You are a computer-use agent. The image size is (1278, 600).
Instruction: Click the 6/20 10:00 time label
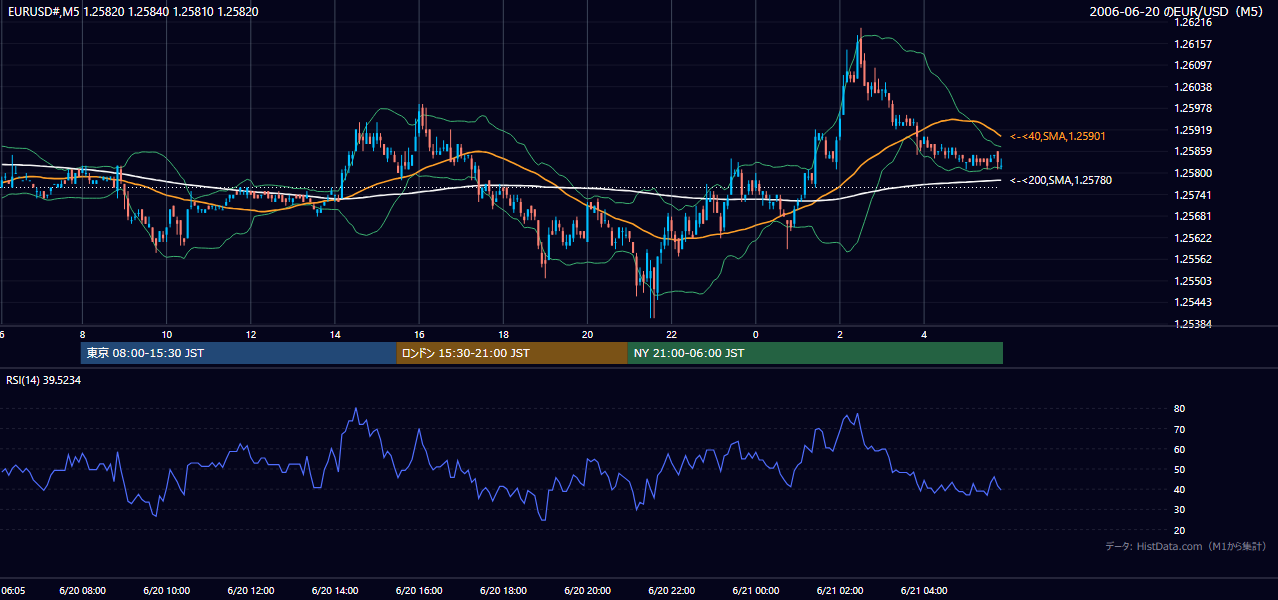click(167, 591)
